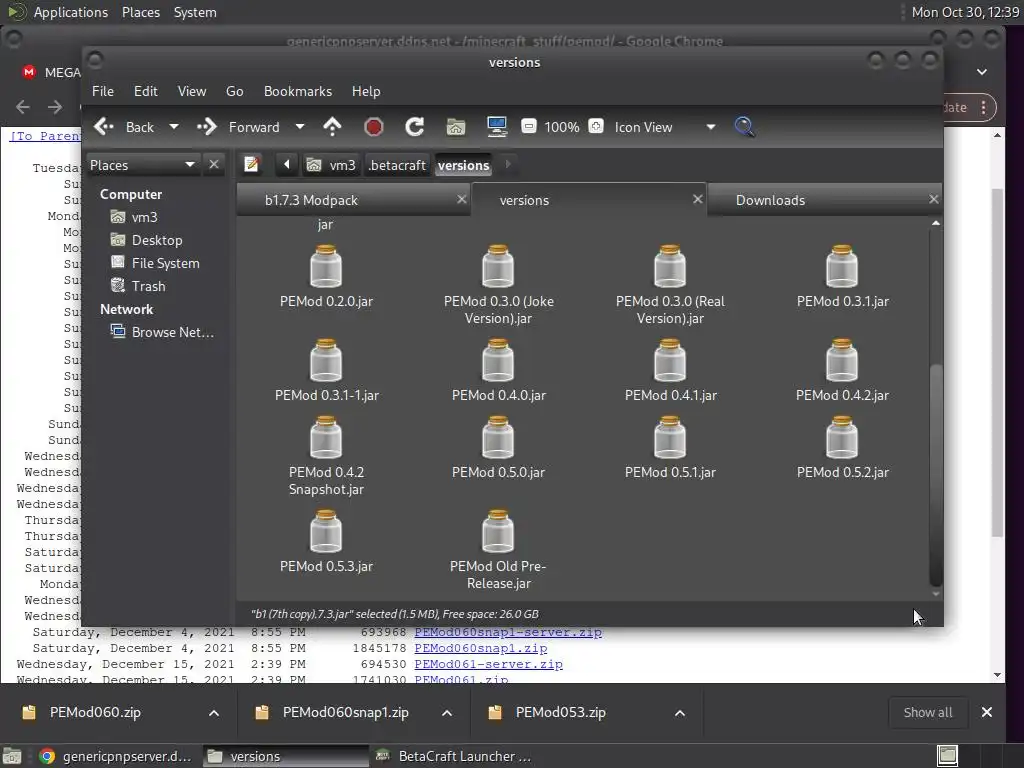Close the b1.7.3 Modpack tab
1024x768 pixels.
[462, 199]
